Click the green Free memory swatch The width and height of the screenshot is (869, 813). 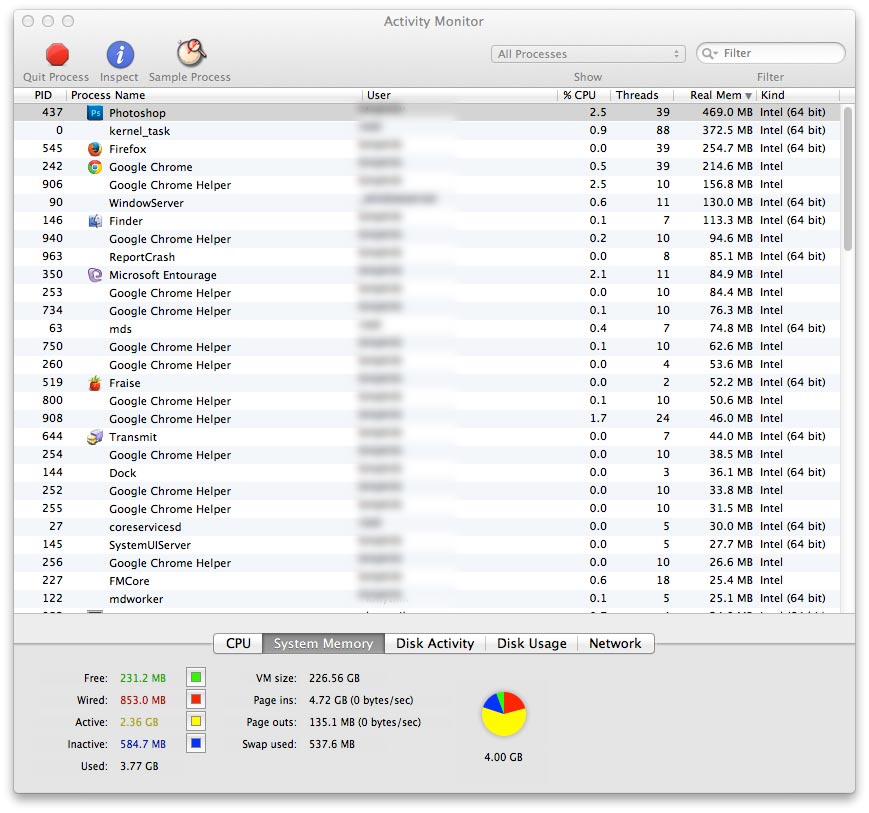(x=196, y=677)
